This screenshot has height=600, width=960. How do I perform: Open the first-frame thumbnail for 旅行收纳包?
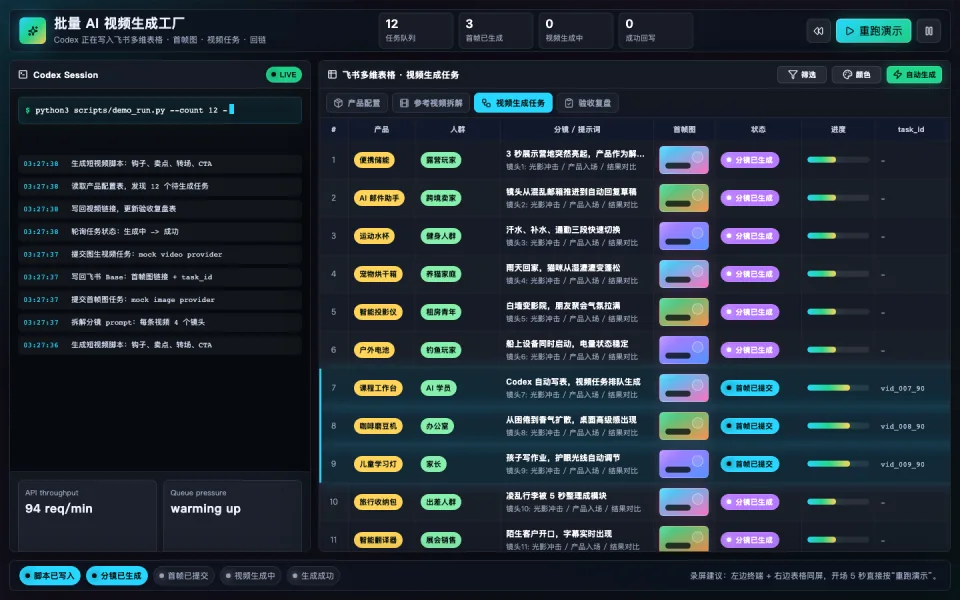click(684, 501)
